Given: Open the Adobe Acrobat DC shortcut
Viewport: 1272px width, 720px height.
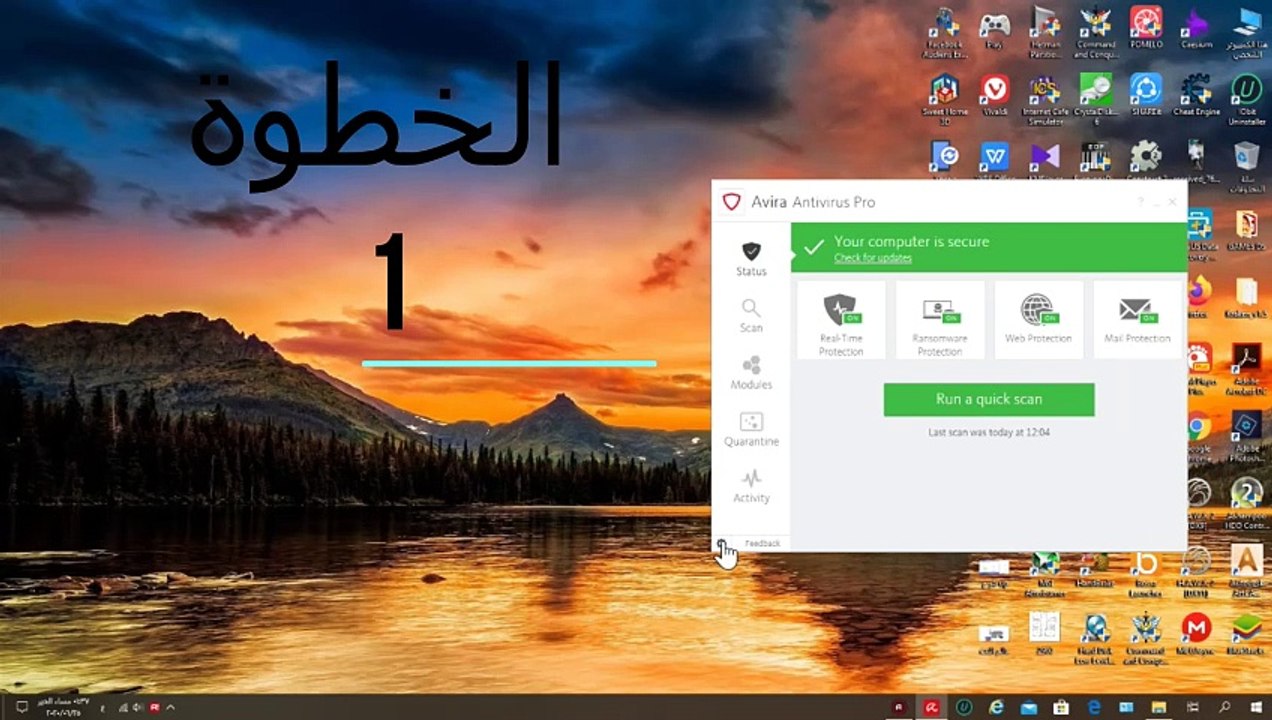Looking at the screenshot, I should pos(1247,369).
